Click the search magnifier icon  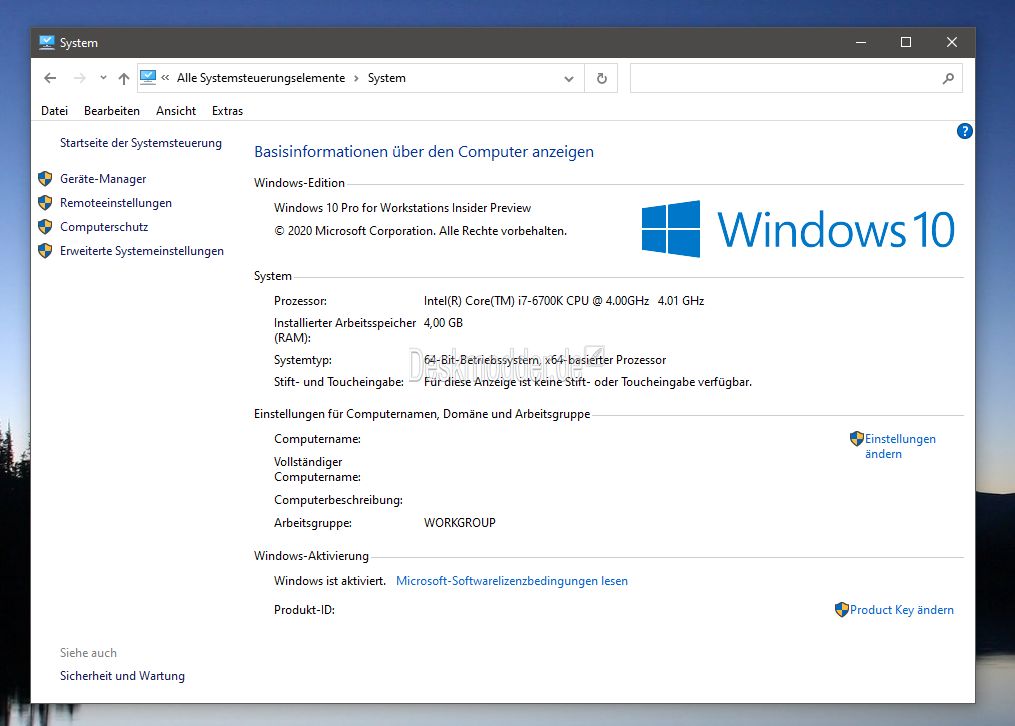coord(948,78)
